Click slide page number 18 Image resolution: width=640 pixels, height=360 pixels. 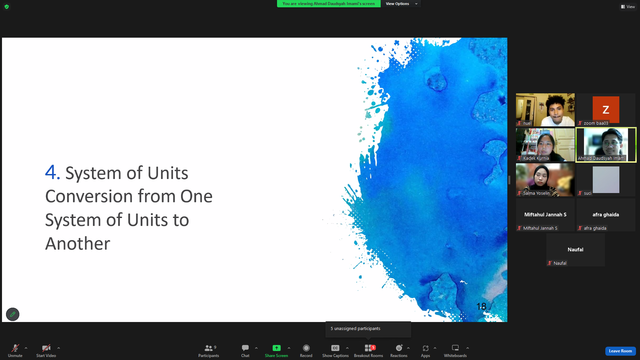481,307
